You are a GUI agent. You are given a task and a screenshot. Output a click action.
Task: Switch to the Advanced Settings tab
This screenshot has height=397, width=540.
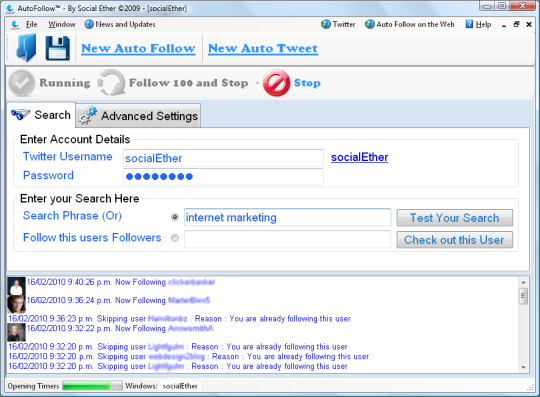click(138, 116)
